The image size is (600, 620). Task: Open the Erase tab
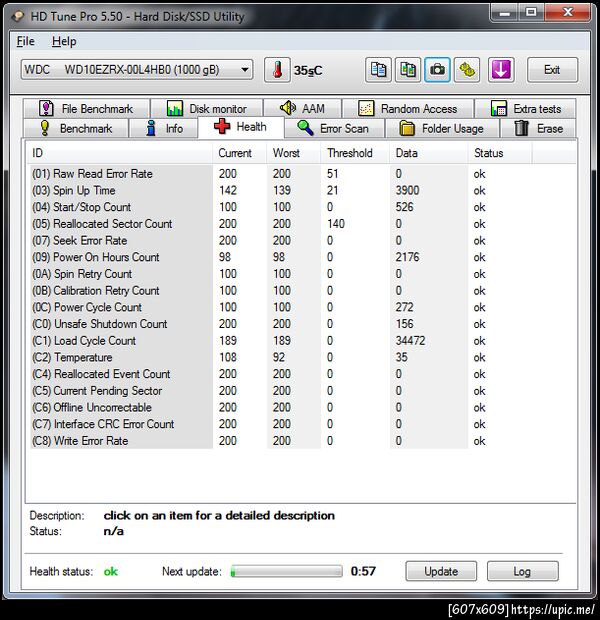(x=538, y=129)
